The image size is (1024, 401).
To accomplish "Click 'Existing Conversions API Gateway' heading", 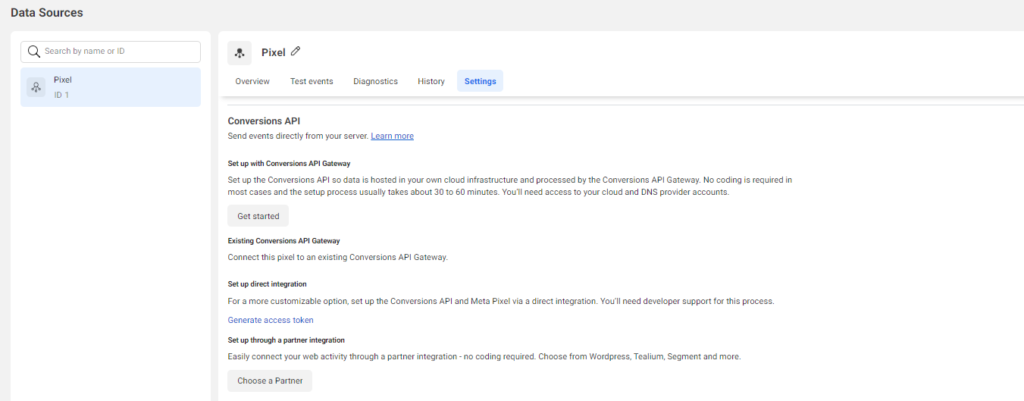I will pyautogui.click(x=283, y=241).
